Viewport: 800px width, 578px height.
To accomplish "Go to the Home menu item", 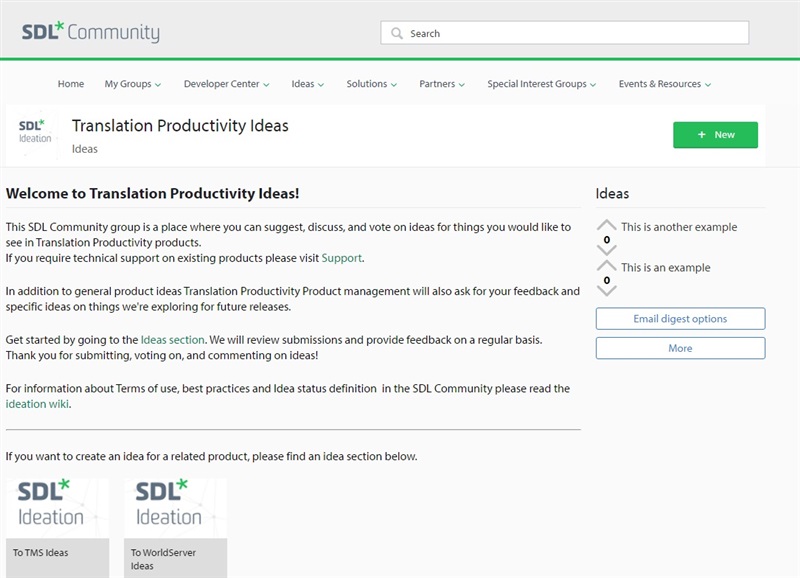I will pos(71,84).
